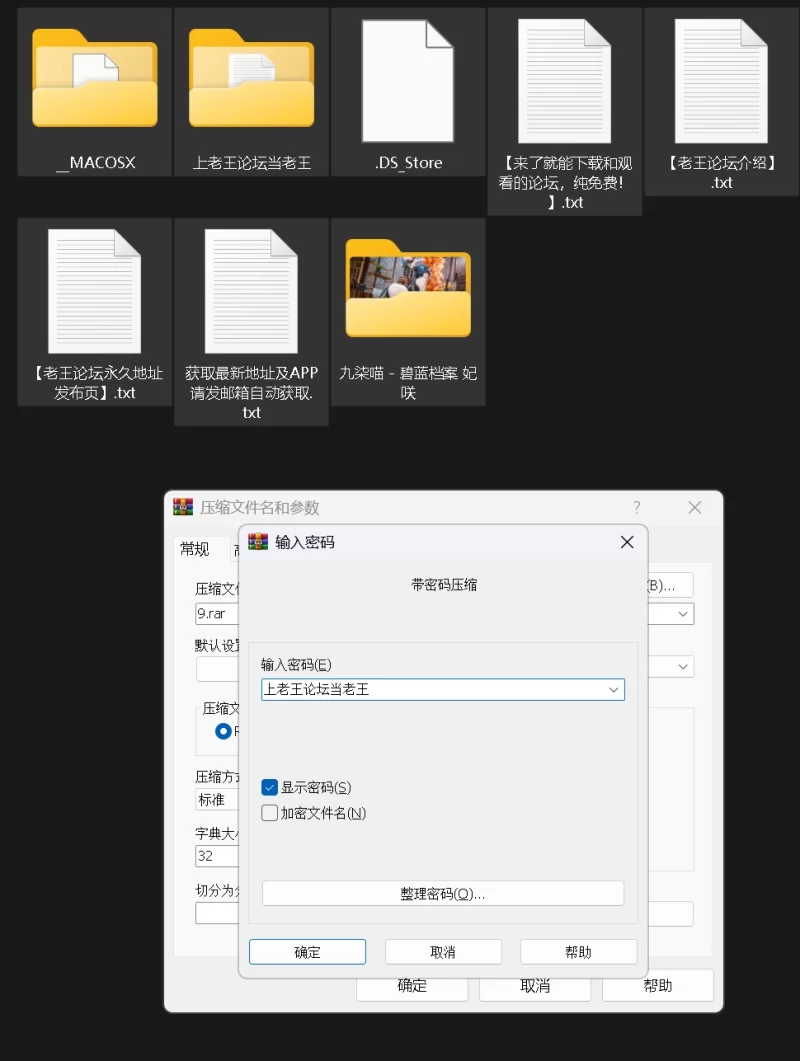The height and width of the screenshot is (1061, 800).
Task: Select the partially hidden compression format radio button
Action: tap(224, 731)
